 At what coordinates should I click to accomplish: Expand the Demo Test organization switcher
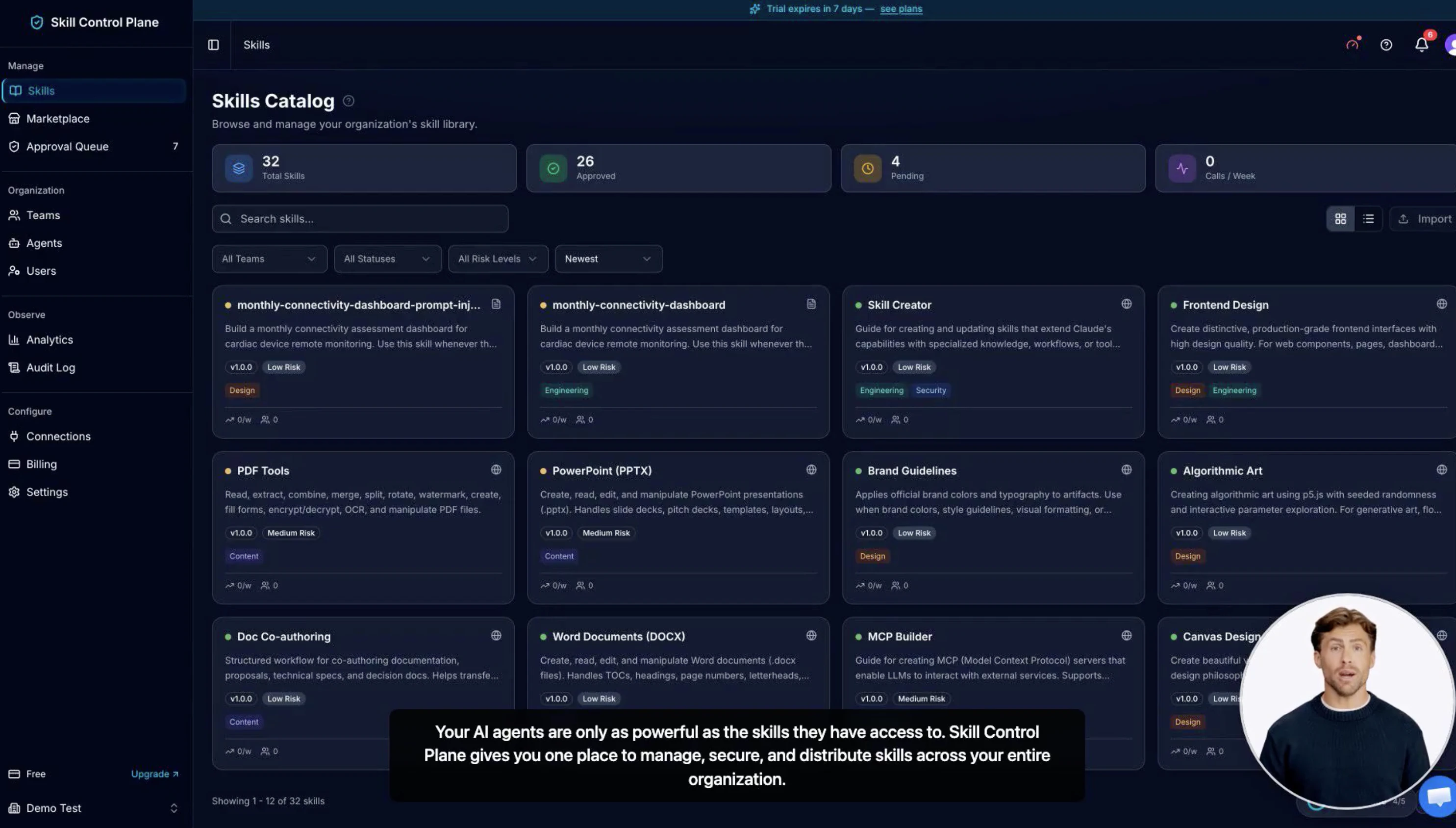(x=94, y=808)
